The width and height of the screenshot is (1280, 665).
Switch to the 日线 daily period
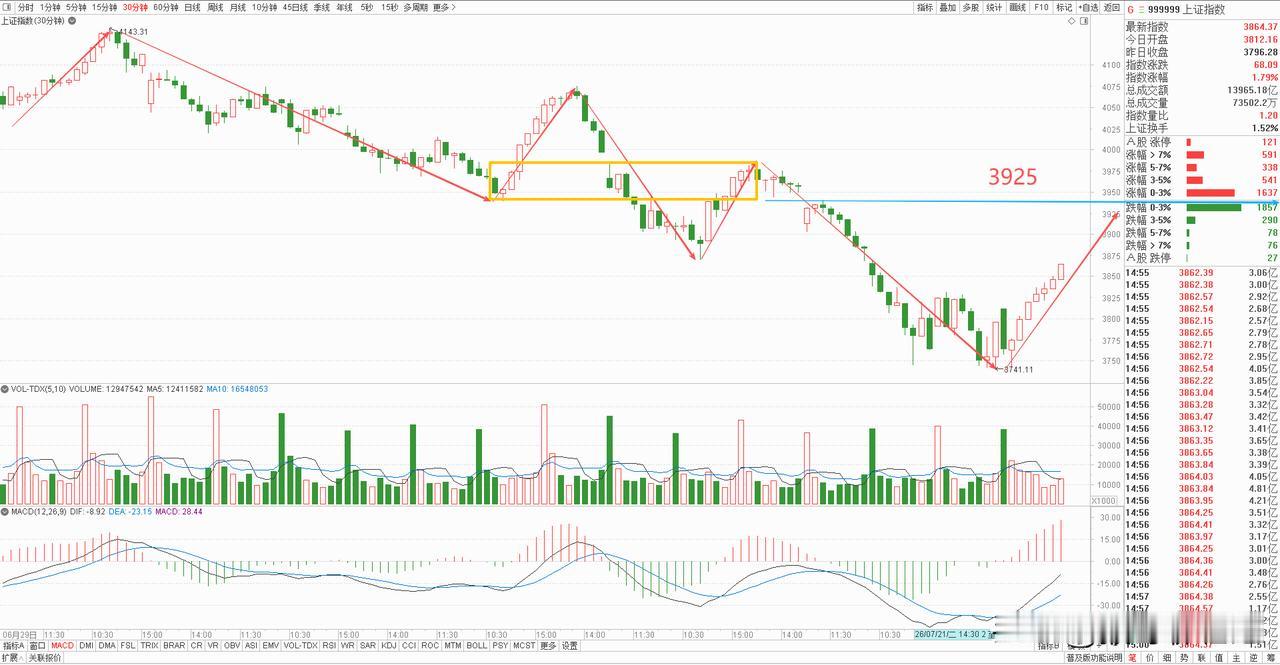coord(192,7)
